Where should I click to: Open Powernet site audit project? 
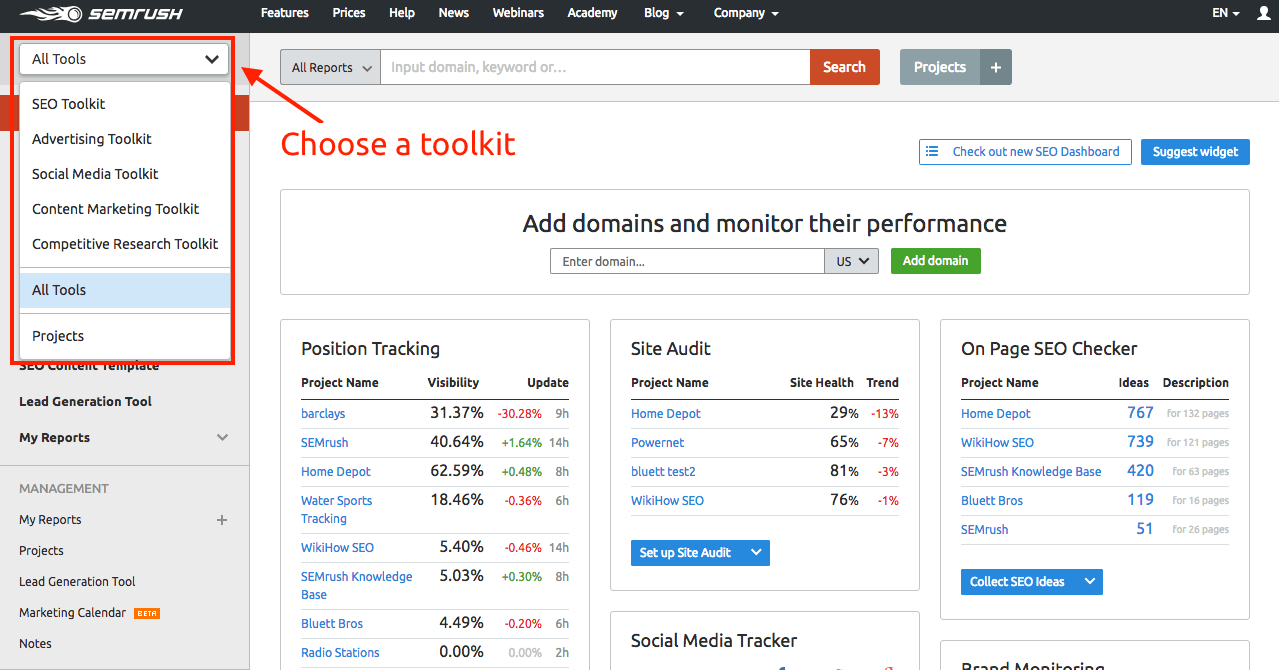pos(658,443)
